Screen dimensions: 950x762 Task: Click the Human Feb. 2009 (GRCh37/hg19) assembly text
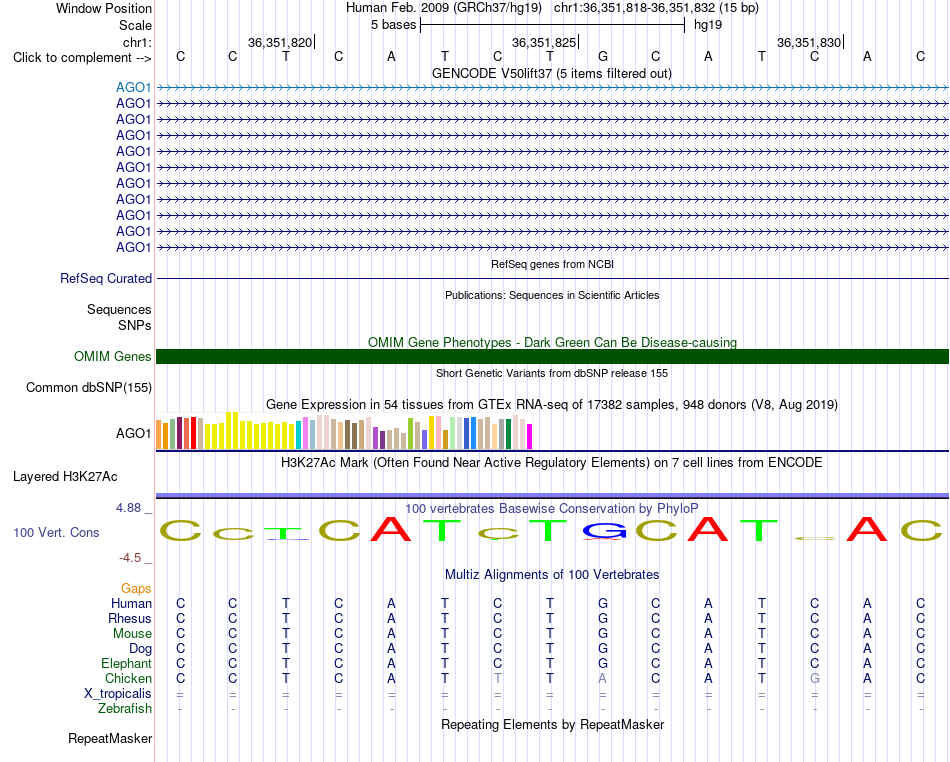click(443, 8)
